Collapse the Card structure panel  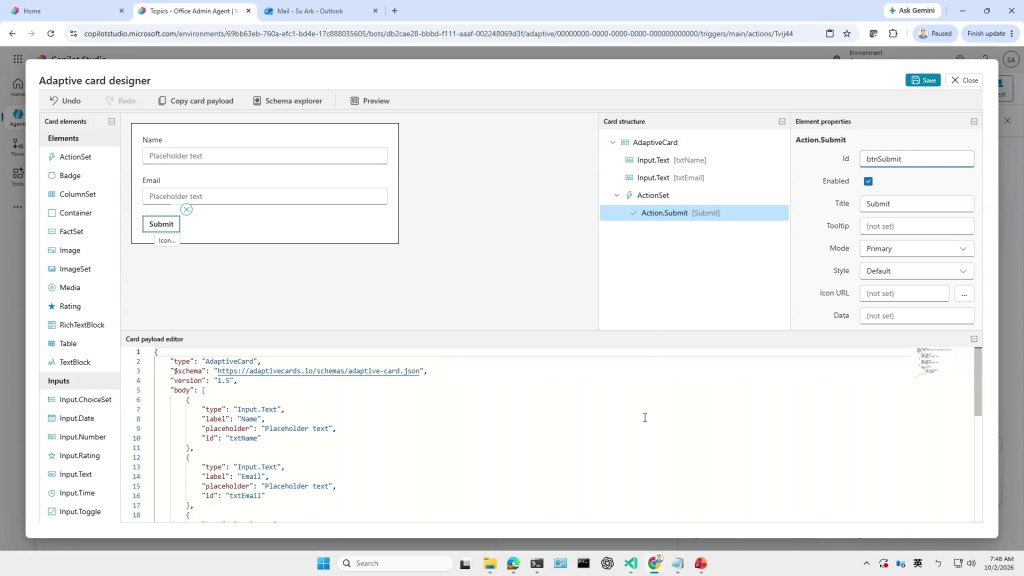point(782,121)
